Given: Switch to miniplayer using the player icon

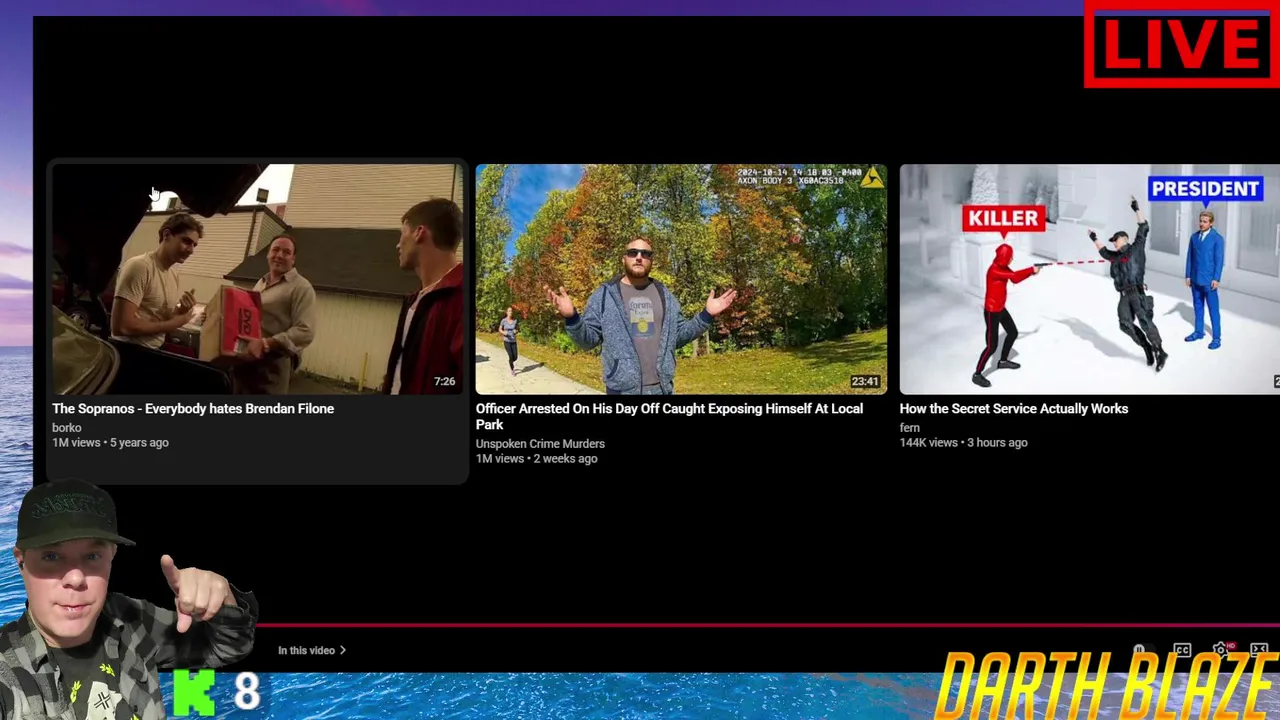Looking at the screenshot, I should (x=1259, y=650).
